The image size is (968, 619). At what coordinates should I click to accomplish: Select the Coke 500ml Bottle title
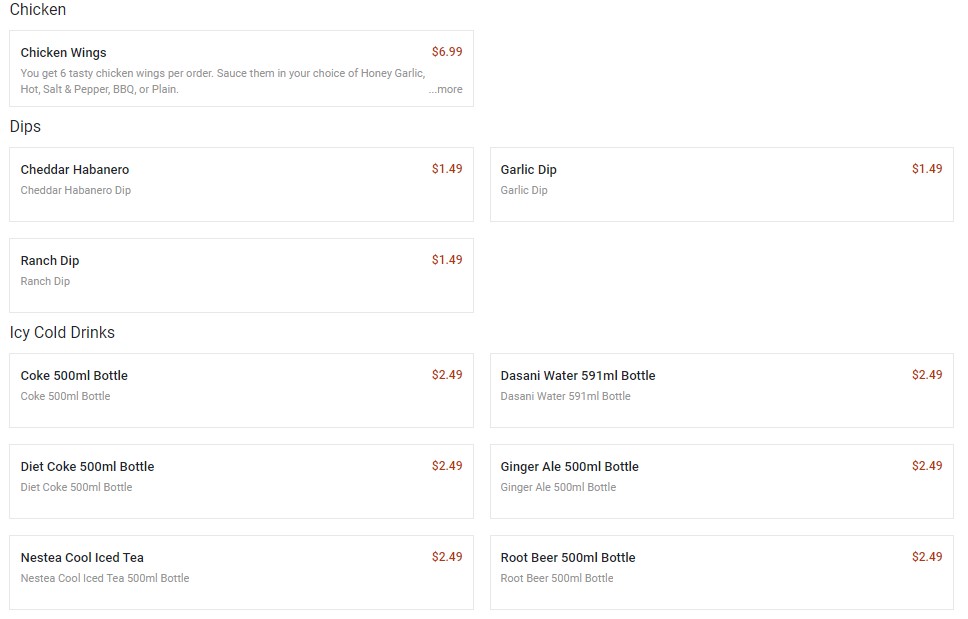[x=74, y=376]
